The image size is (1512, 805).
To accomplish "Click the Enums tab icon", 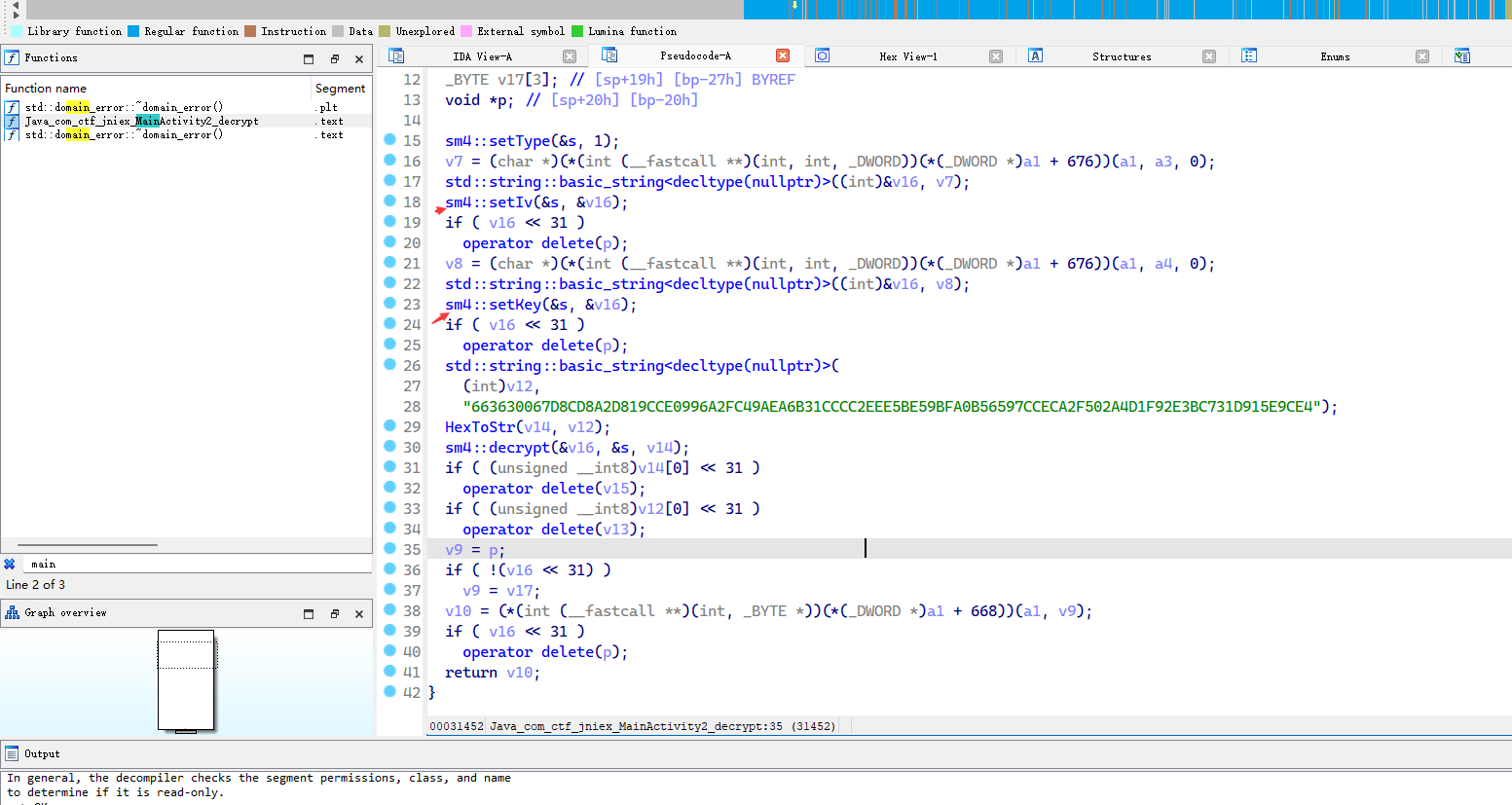I will 1249,56.
